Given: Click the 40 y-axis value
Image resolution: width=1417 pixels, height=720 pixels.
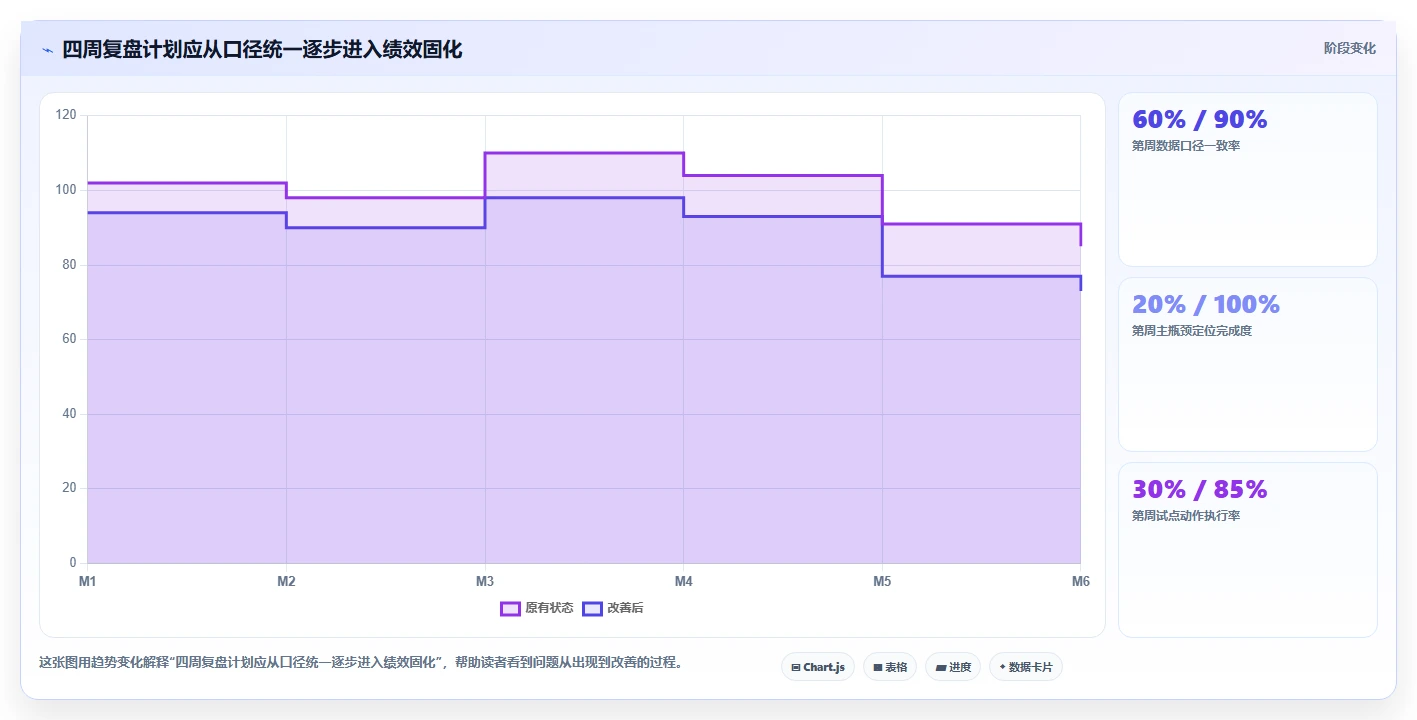Looking at the screenshot, I should (x=69, y=414).
